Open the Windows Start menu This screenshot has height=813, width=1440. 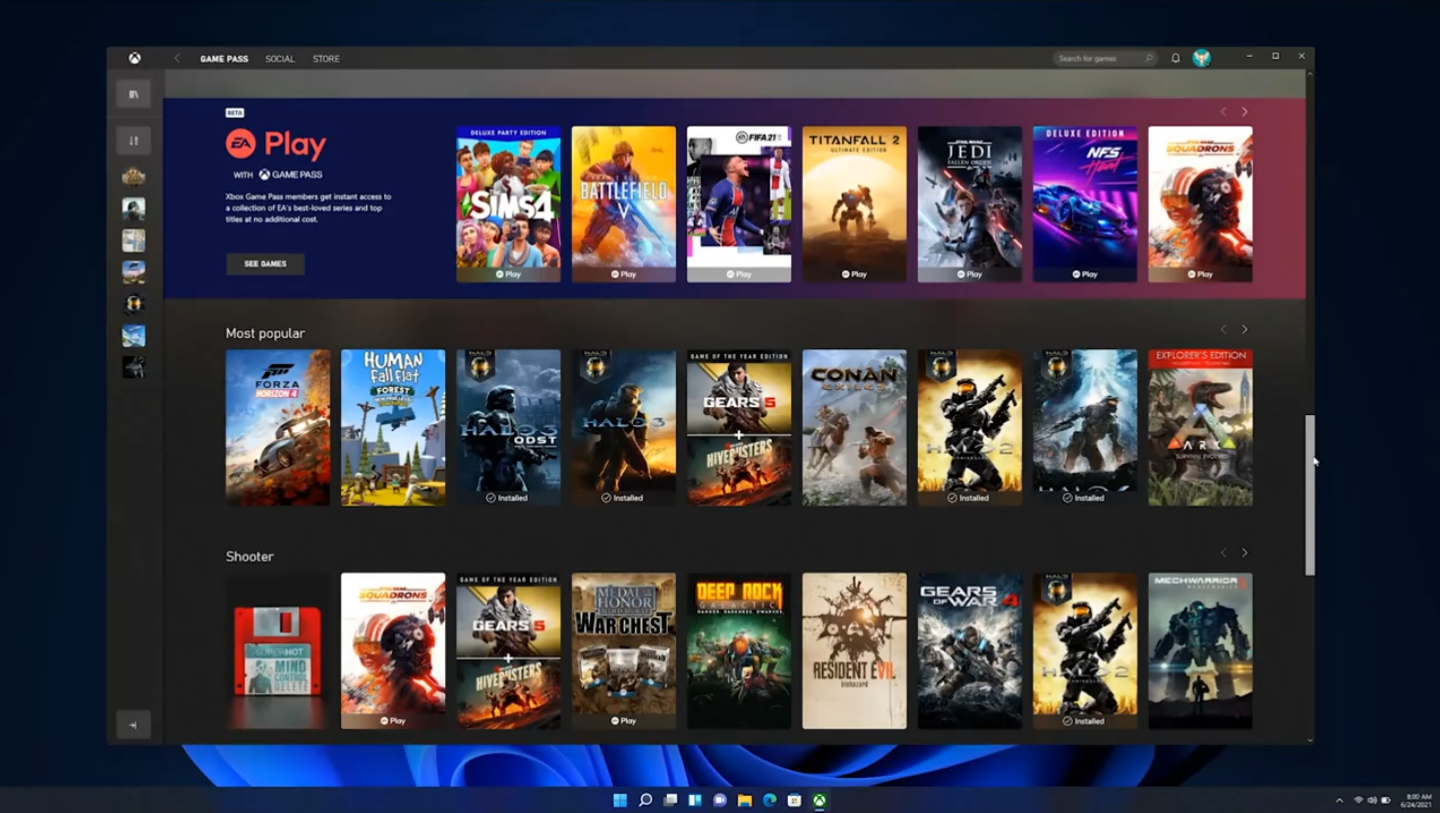620,800
